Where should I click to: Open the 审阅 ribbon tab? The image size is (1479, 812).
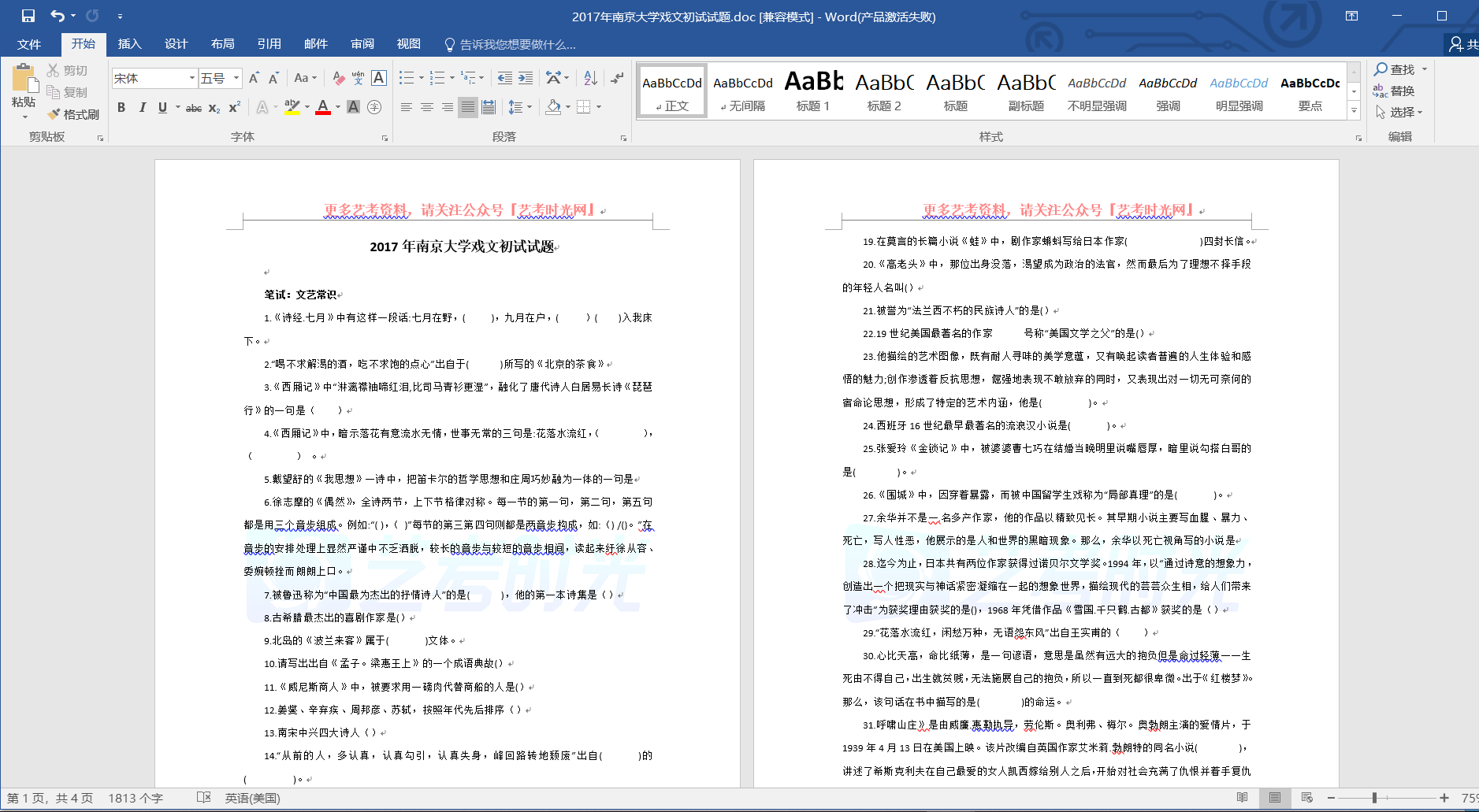pyautogui.click(x=362, y=44)
